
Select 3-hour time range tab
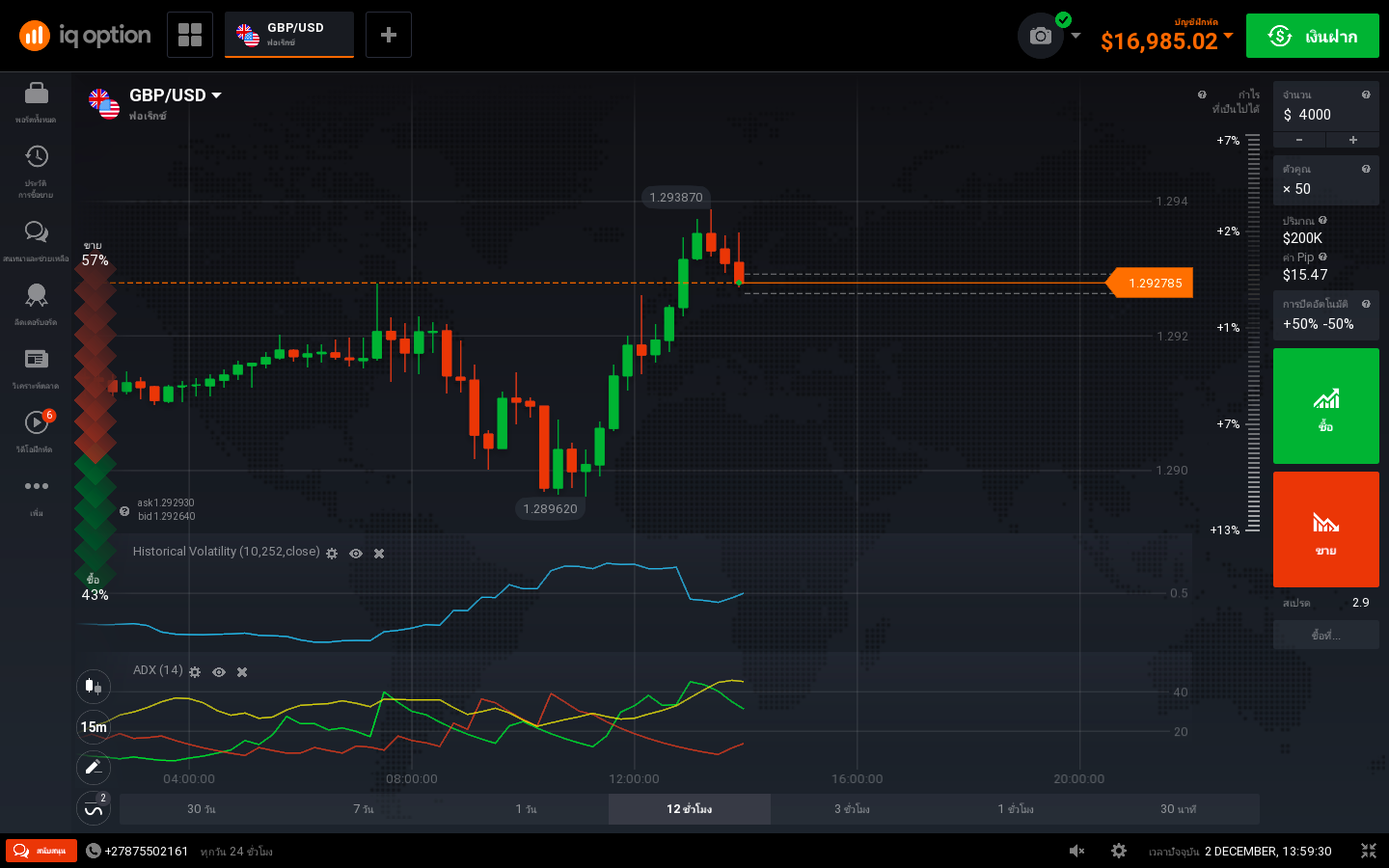853,809
